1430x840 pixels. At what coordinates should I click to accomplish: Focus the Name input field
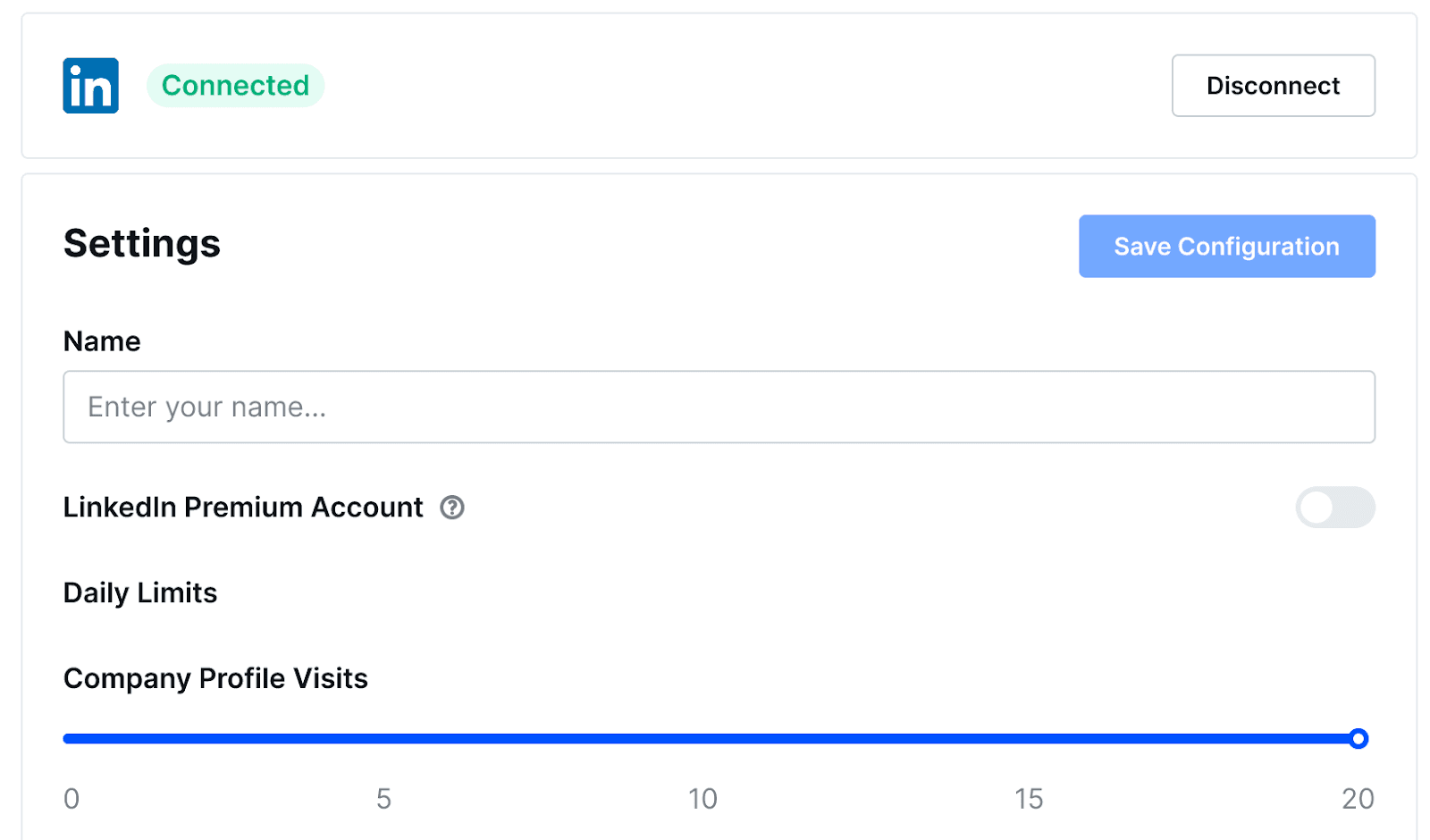coord(719,407)
